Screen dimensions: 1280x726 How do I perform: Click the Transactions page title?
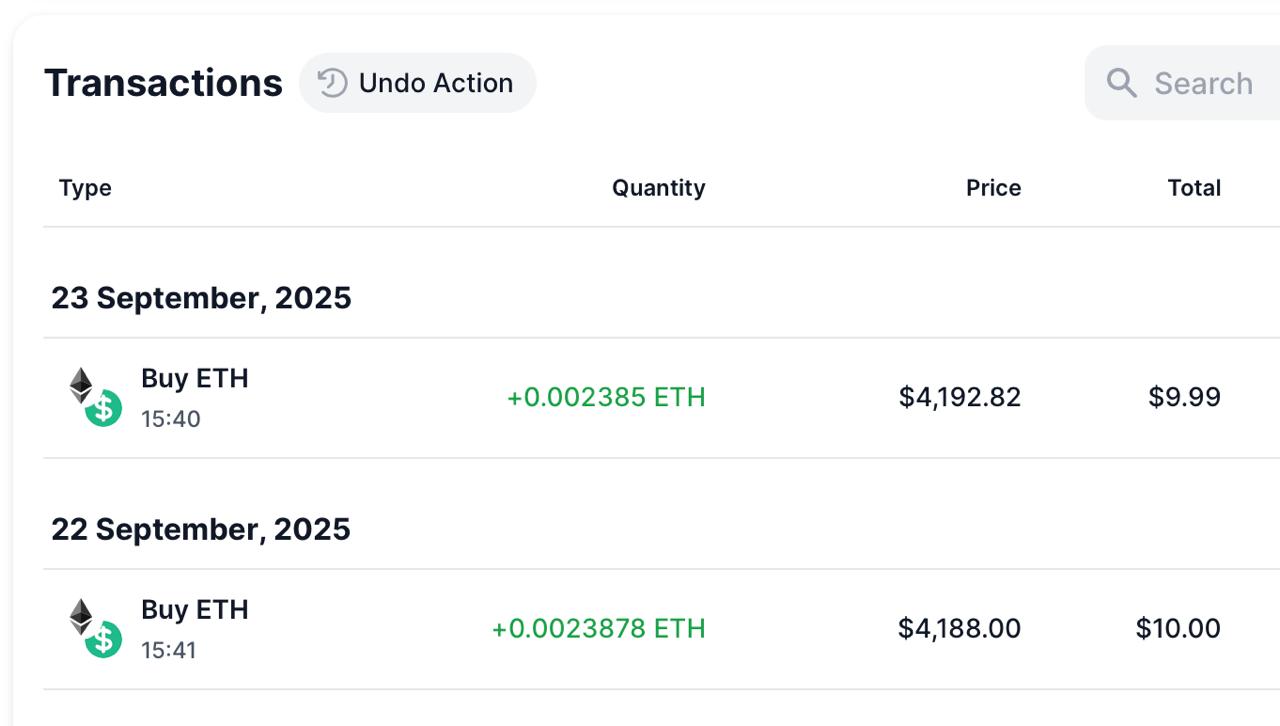[163, 83]
